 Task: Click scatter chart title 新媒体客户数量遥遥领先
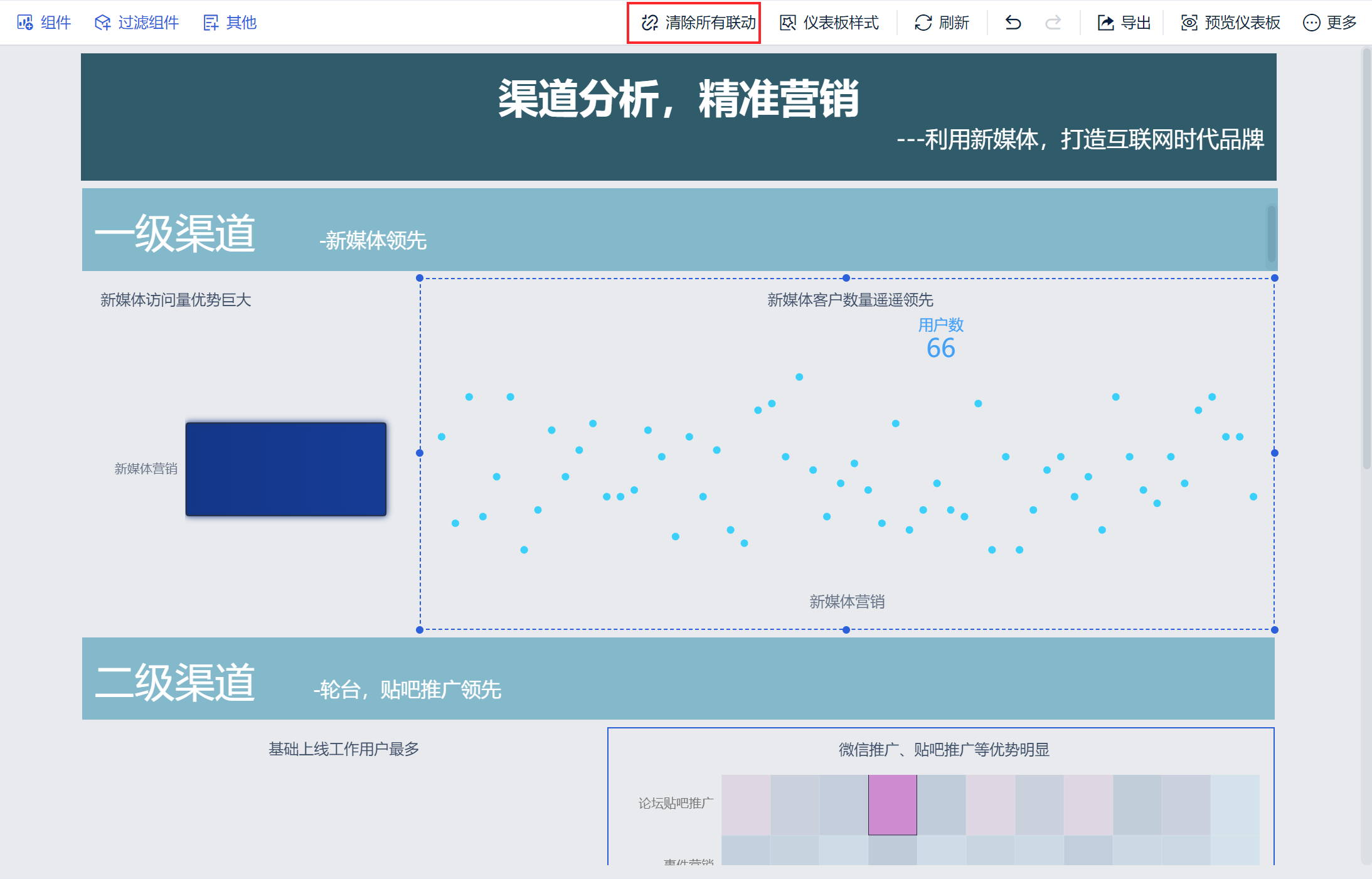[850, 300]
